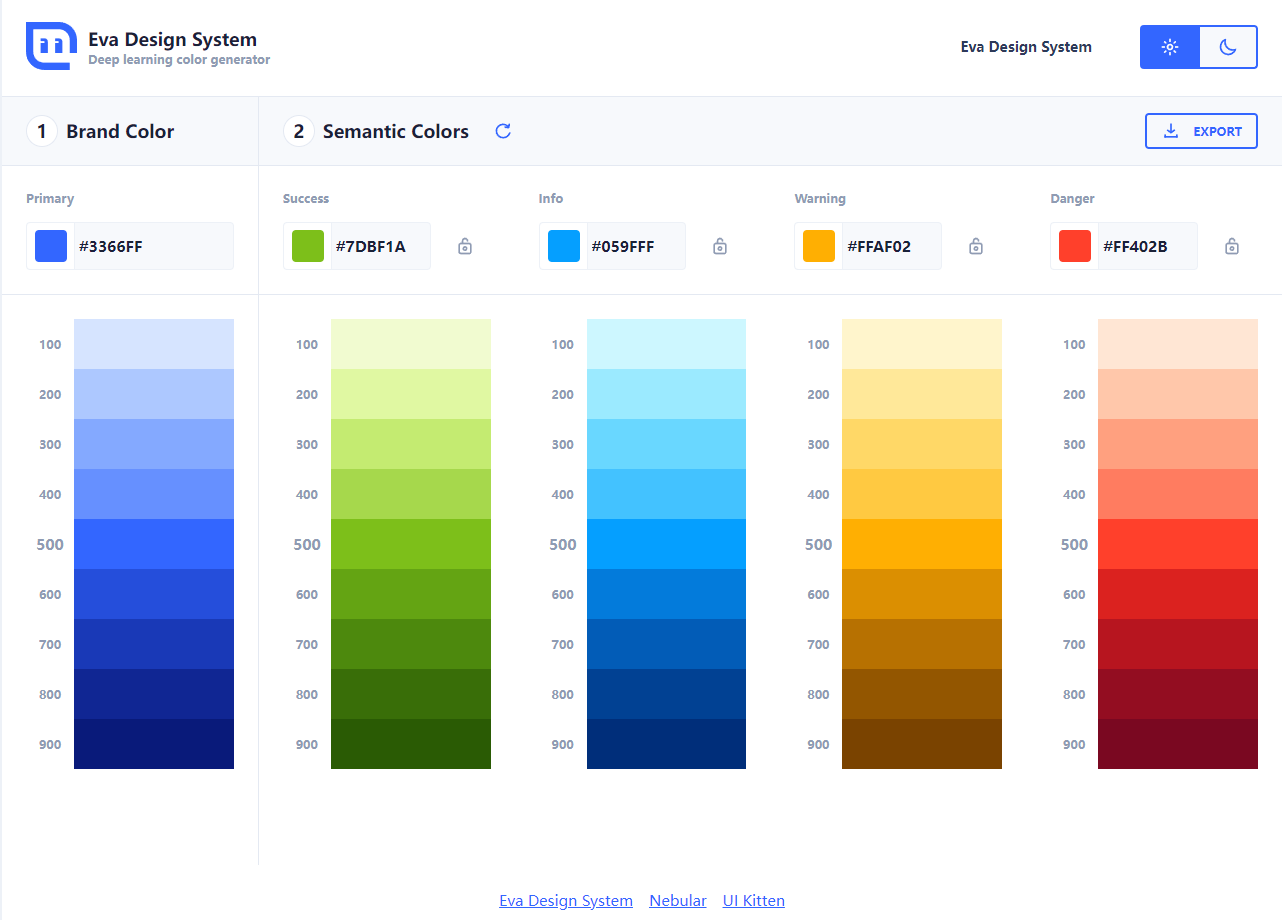Click the lock icon next to Danger color
The width and height of the screenshot is (1282, 920).
(1231, 245)
